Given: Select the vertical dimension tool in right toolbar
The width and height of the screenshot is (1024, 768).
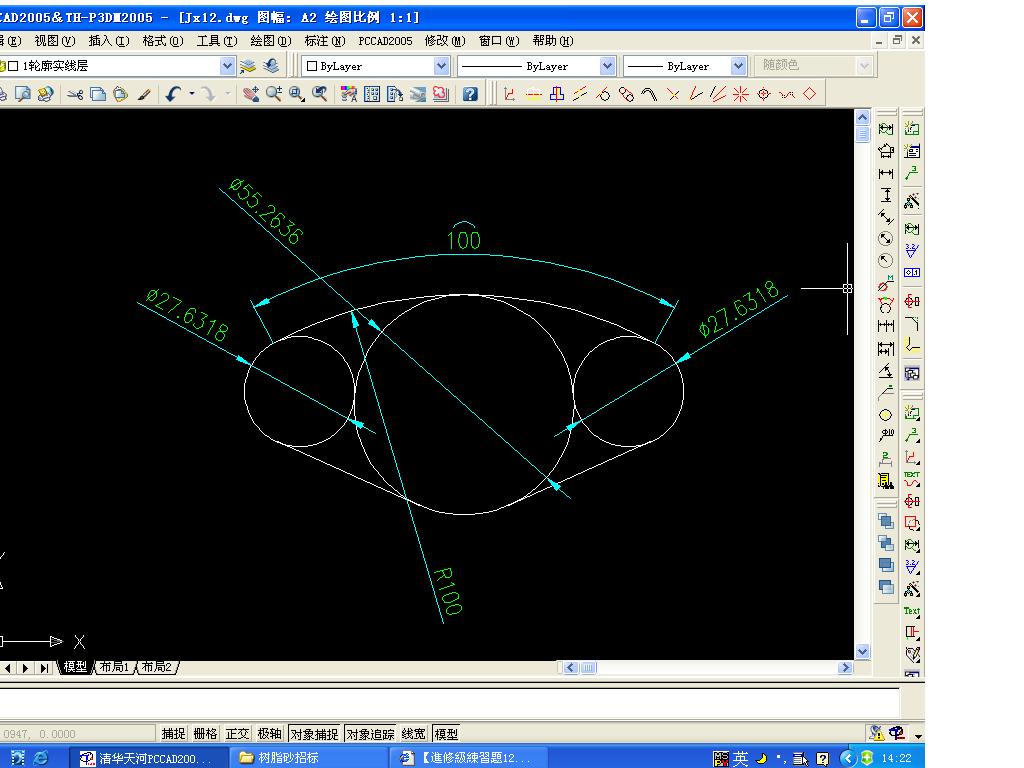Looking at the screenshot, I should pos(886,195).
